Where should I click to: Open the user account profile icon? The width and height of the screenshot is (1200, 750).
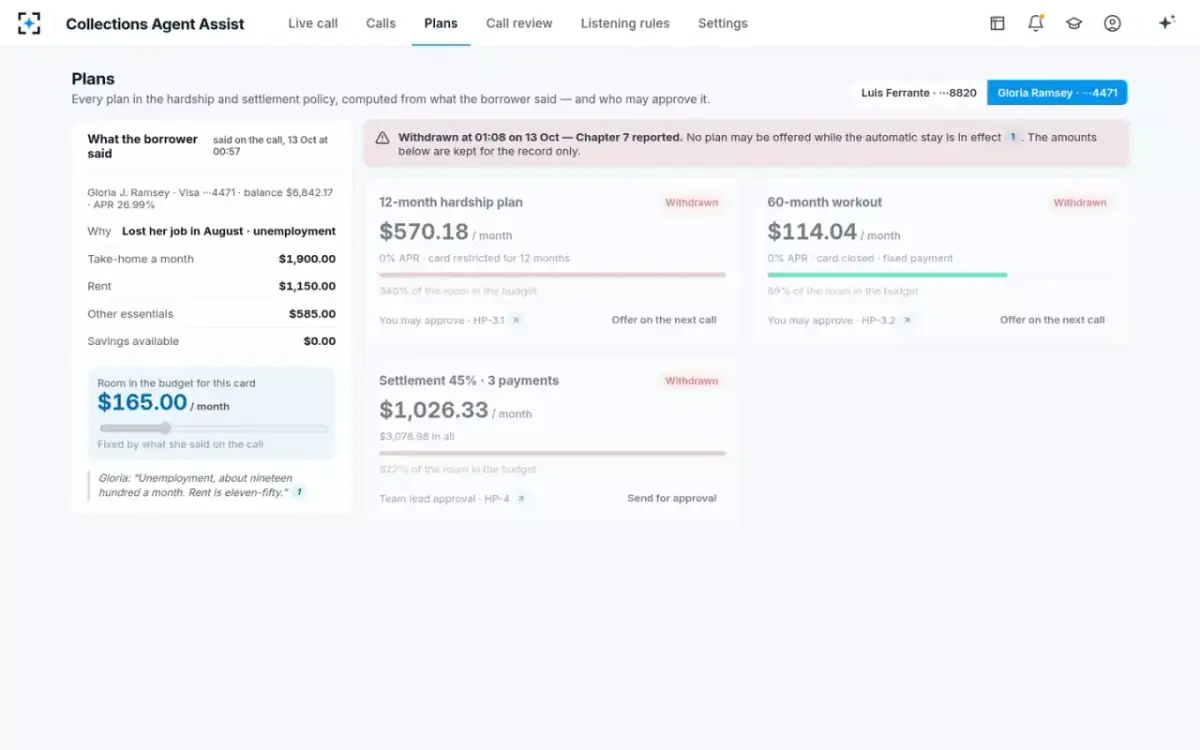pyautogui.click(x=1112, y=23)
